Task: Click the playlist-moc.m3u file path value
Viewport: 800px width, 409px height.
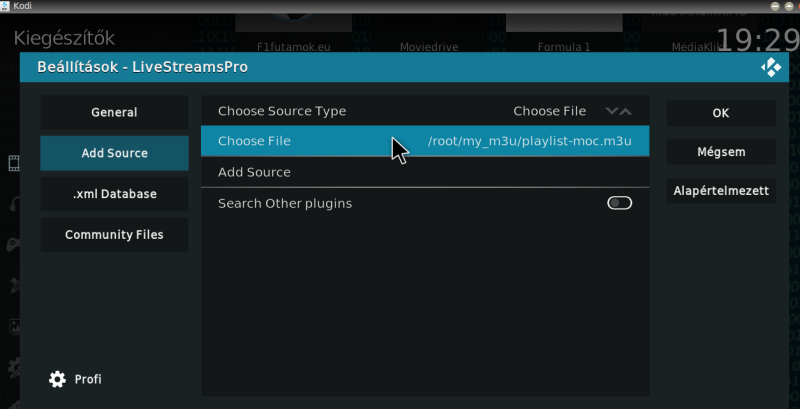Action: [x=530, y=141]
